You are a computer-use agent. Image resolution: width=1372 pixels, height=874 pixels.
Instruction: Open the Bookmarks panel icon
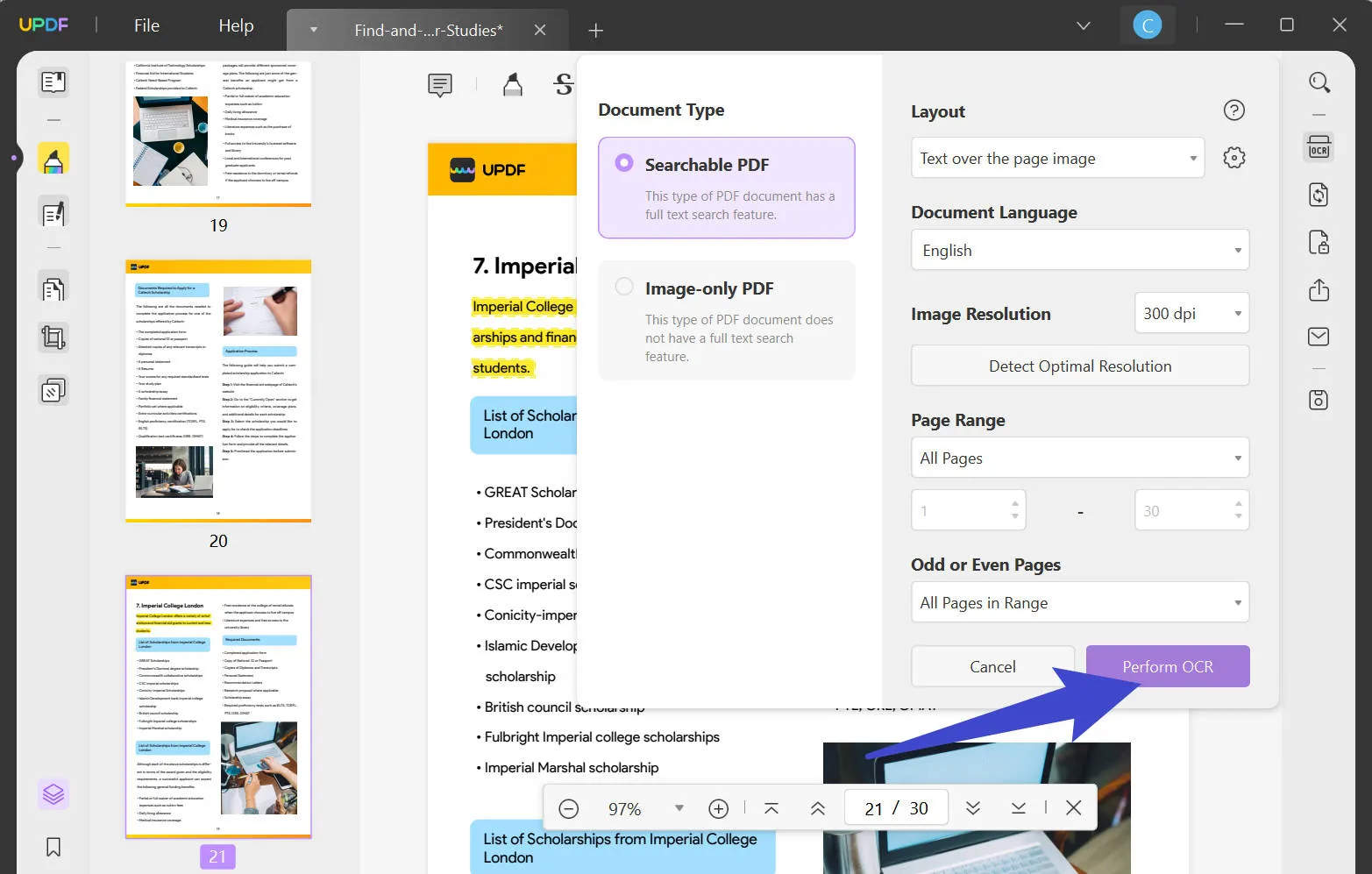point(53,847)
